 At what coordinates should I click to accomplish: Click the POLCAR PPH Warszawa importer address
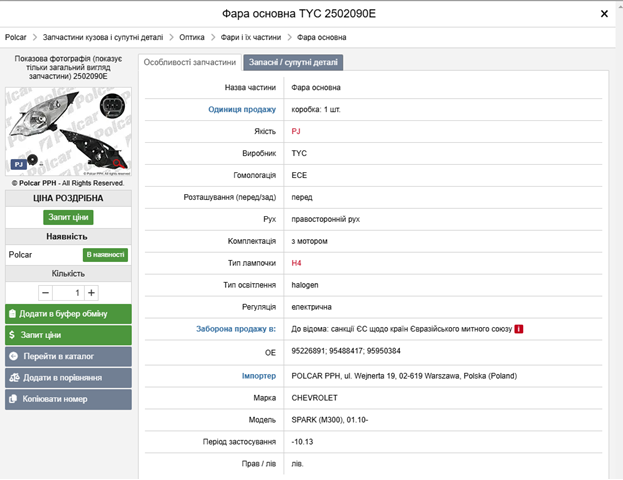404,376
